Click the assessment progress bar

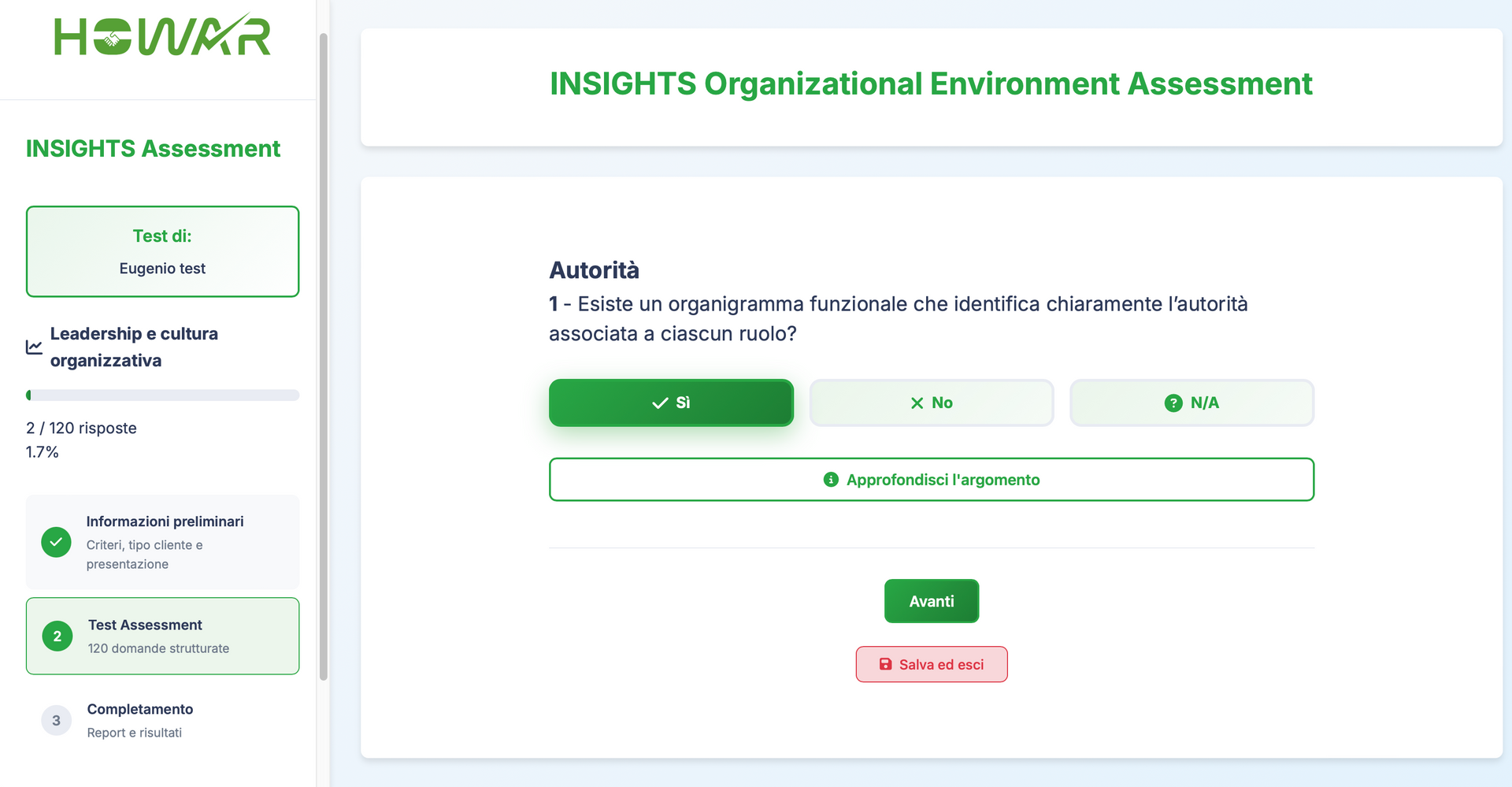click(163, 395)
